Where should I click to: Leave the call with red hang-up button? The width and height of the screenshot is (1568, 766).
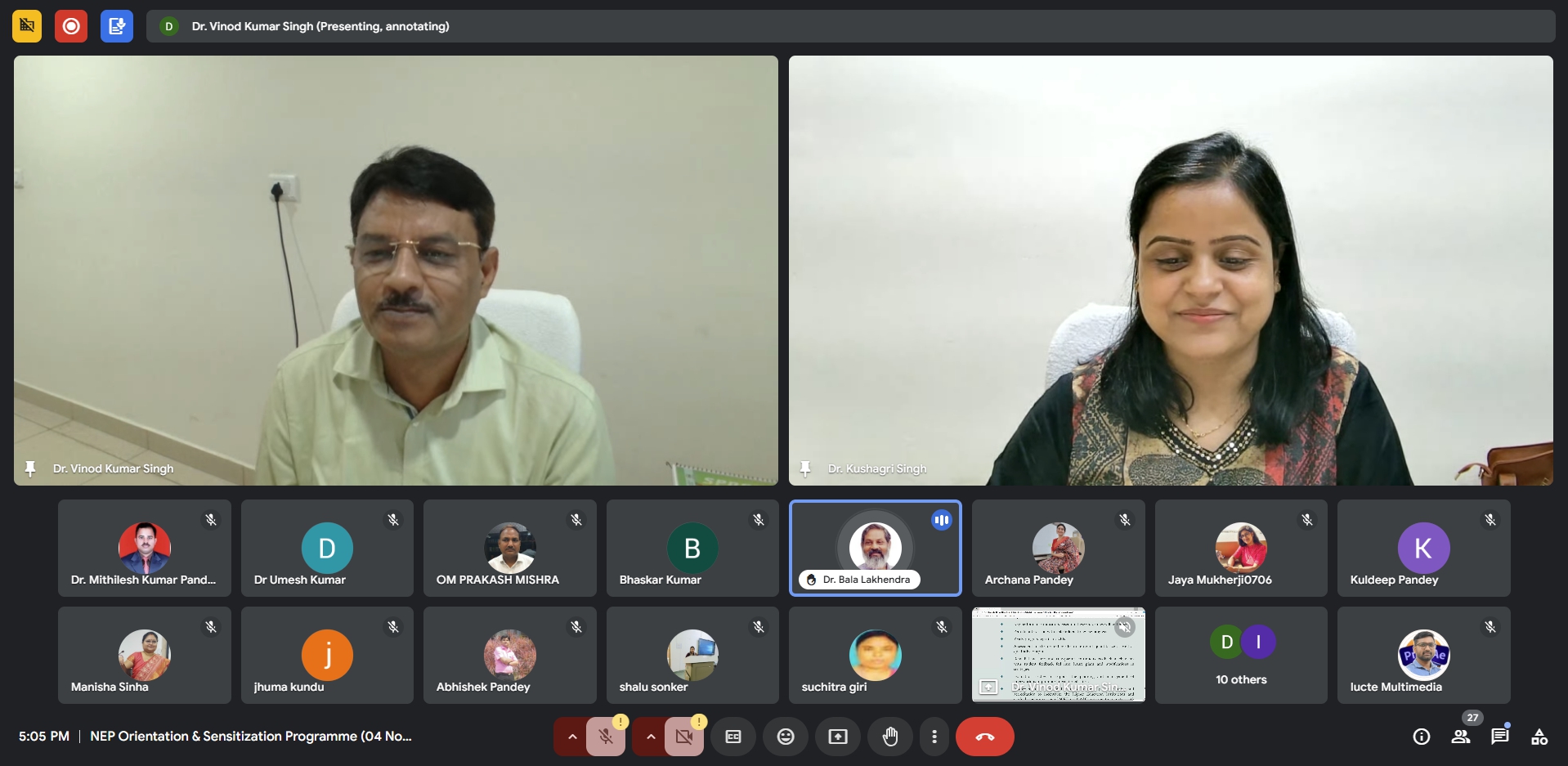(x=984, y=737)
